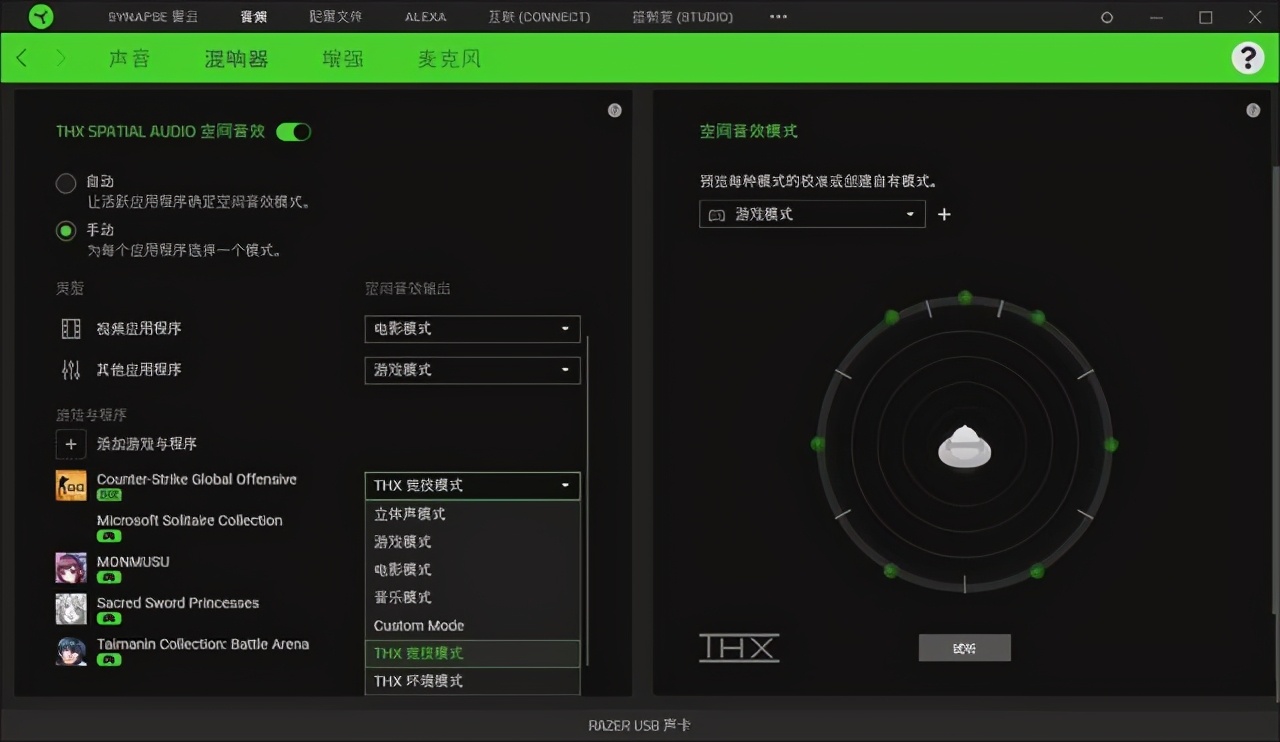Open the 电影模式 dropdown for video apps
The image size is (1280, 742).
coord(472,329)
